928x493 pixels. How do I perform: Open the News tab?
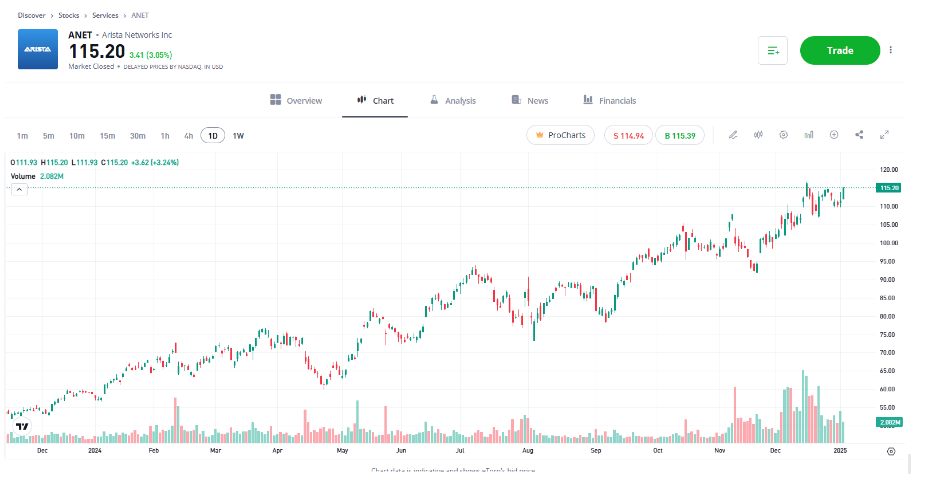tap(530, 100)
